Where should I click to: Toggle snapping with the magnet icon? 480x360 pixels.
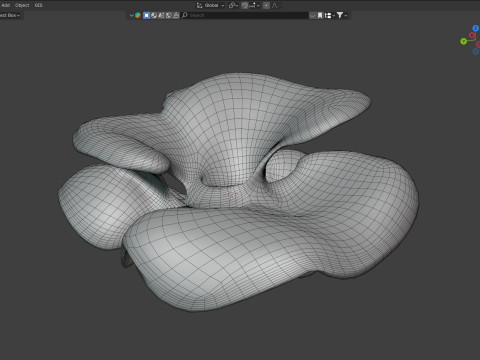[245, 5]
